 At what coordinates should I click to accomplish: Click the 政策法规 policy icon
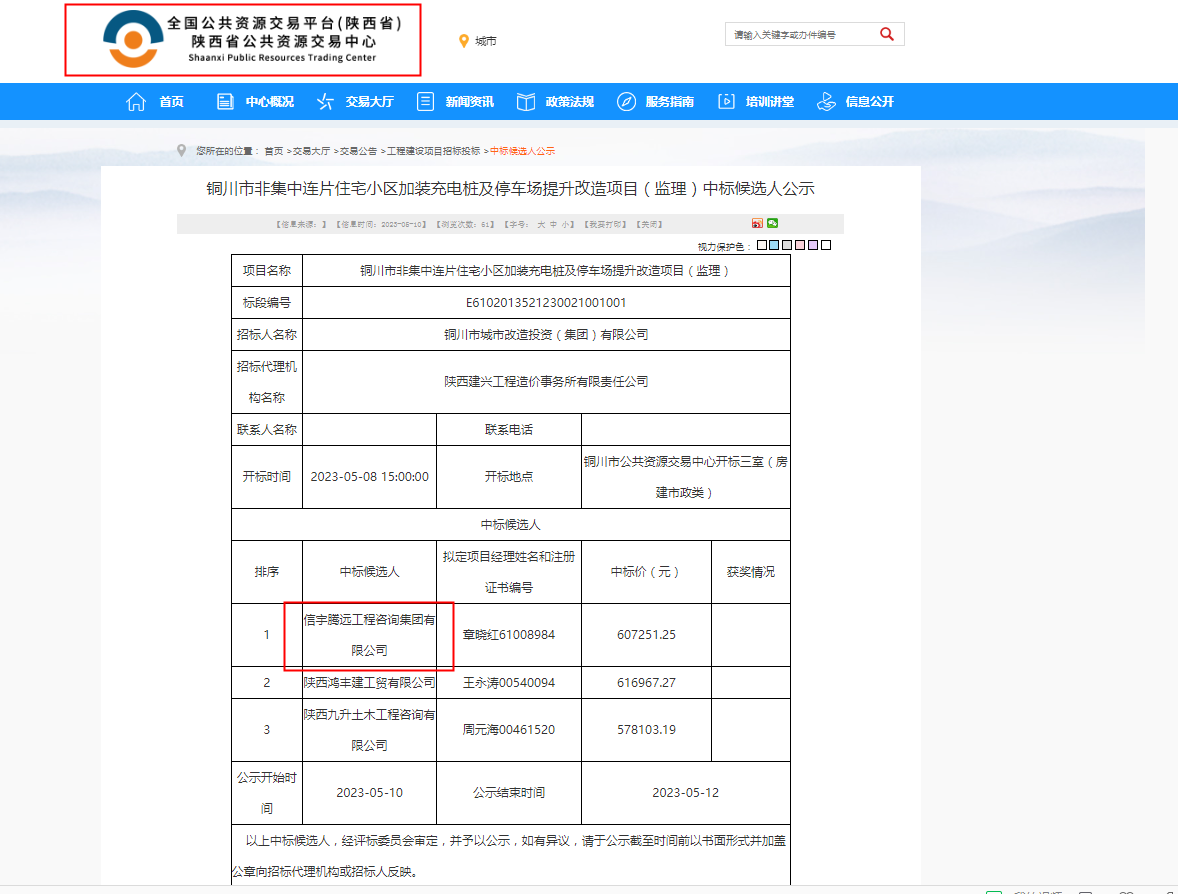524,100
